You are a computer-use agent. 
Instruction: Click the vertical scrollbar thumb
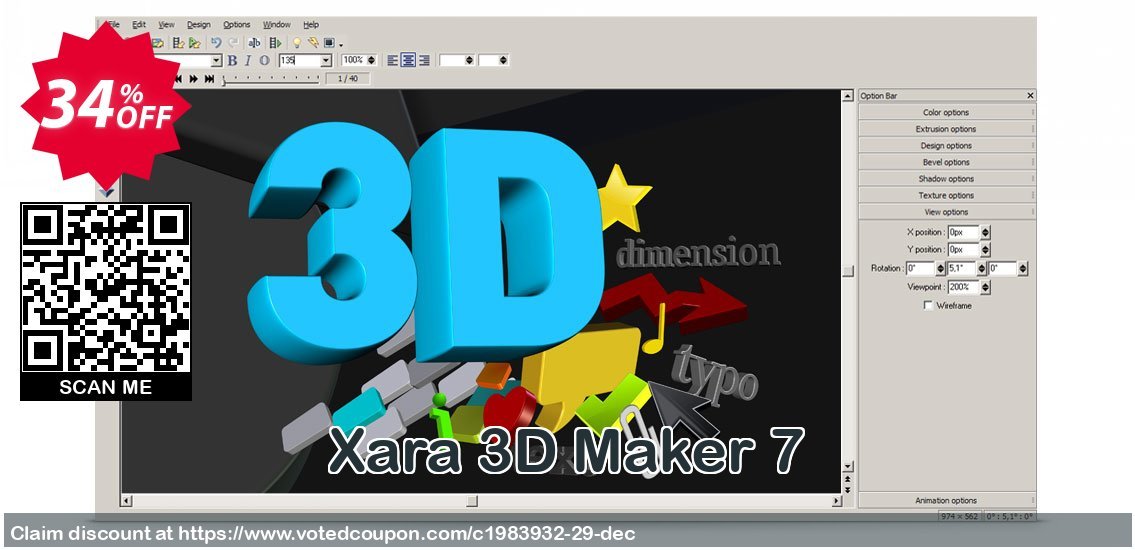click(848, 271)
